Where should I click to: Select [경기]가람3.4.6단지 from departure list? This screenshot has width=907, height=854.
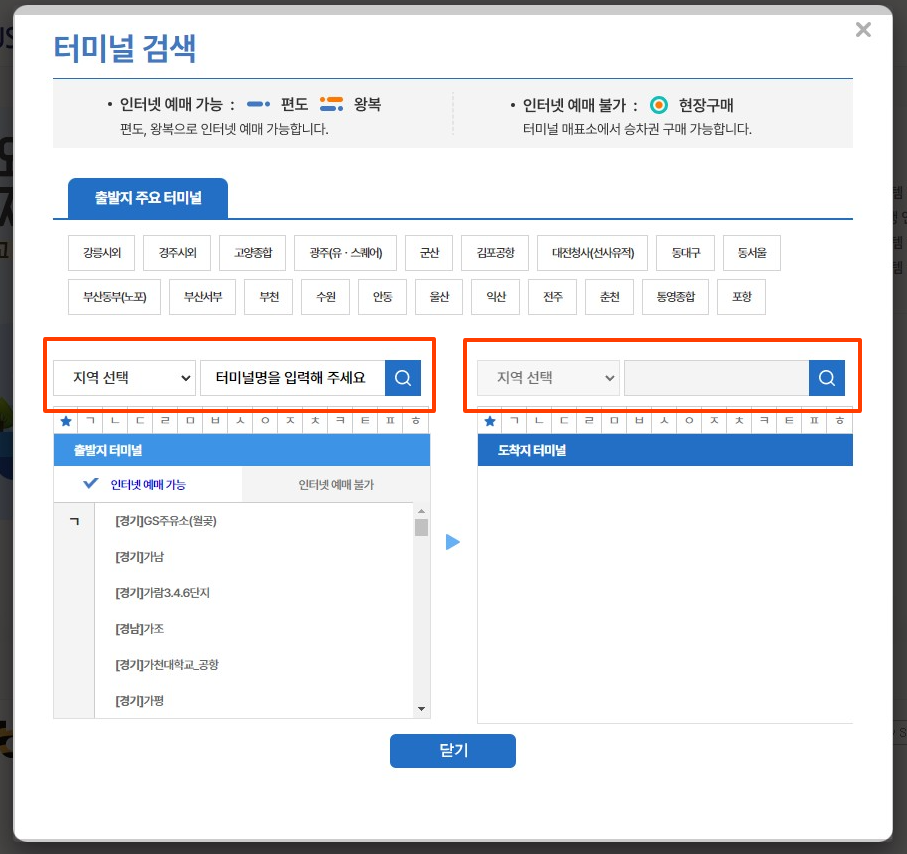[x=163, y=593]
